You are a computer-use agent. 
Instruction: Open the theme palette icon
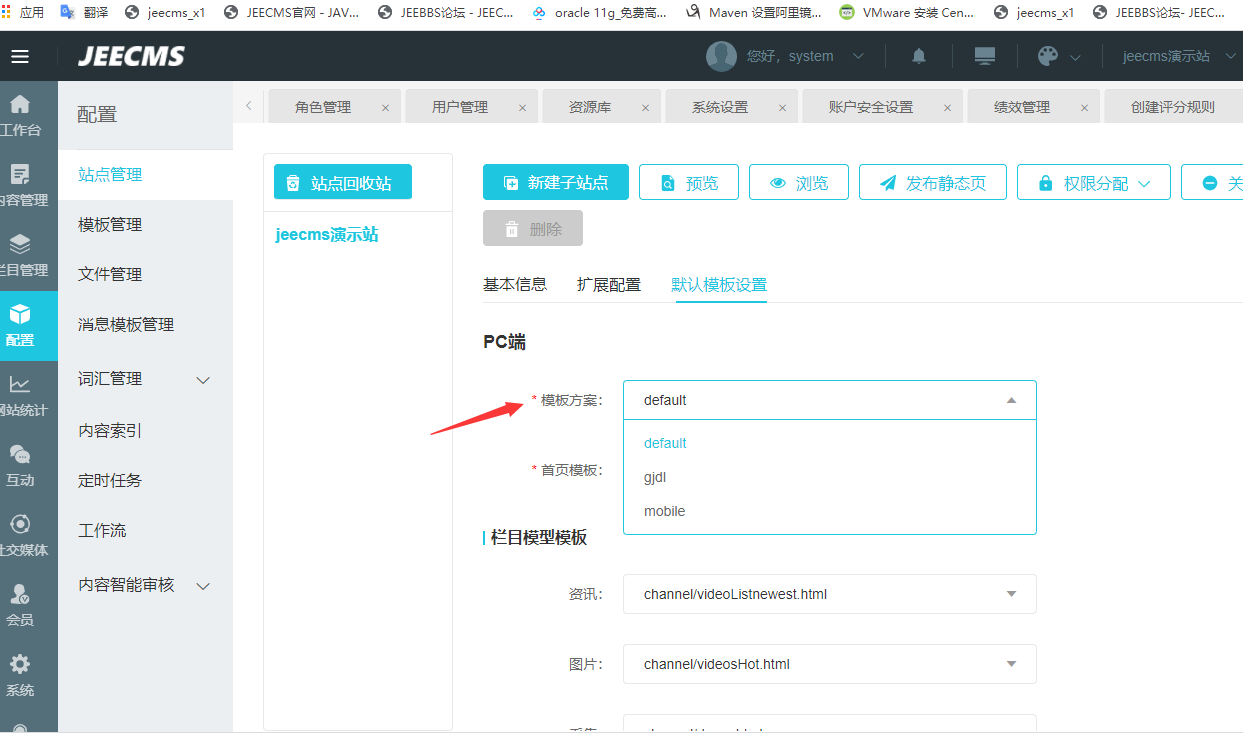coord(1048,56)
